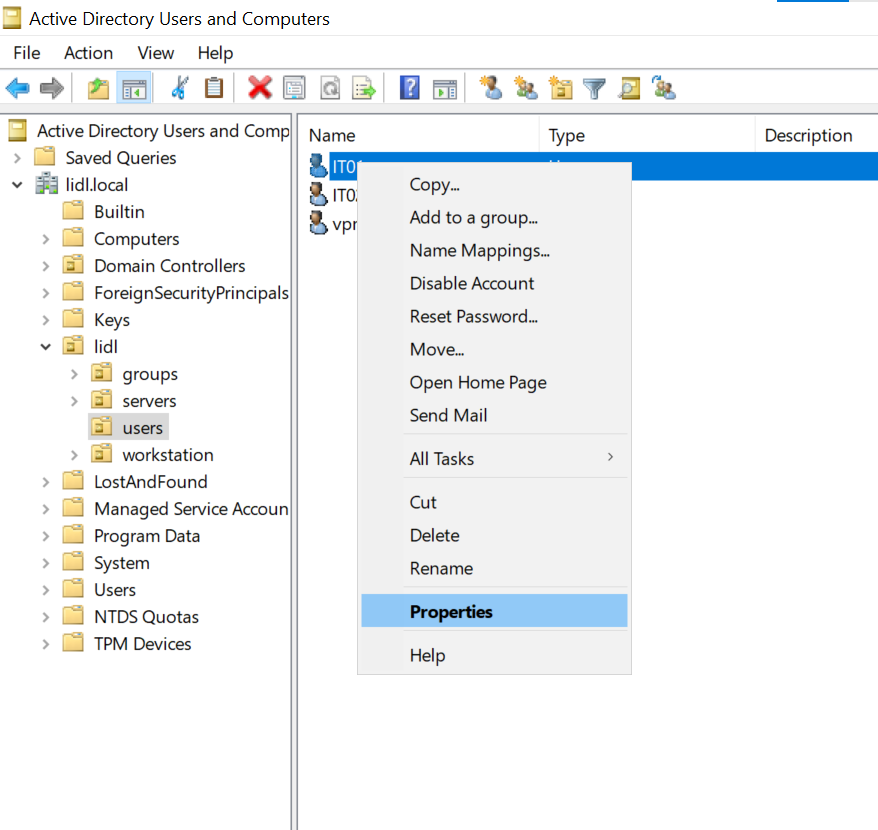The width and height of the screenshot is (878, 830).
Task: Select the Managed Service Accounts container
Action: point(191,509)
